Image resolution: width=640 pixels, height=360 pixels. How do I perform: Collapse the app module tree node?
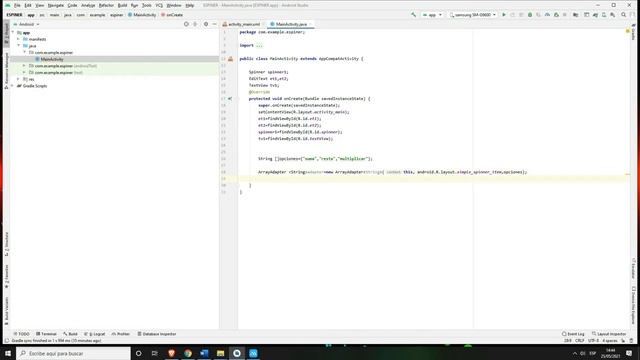[13, 32]
